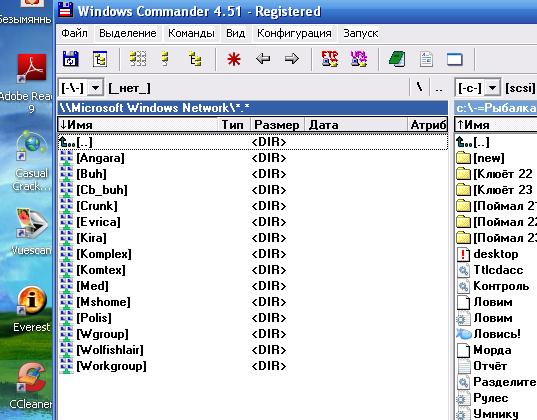Select the [Evrica] network group
This screenshot has width=537, height=420.
click(x=253, y=222)
